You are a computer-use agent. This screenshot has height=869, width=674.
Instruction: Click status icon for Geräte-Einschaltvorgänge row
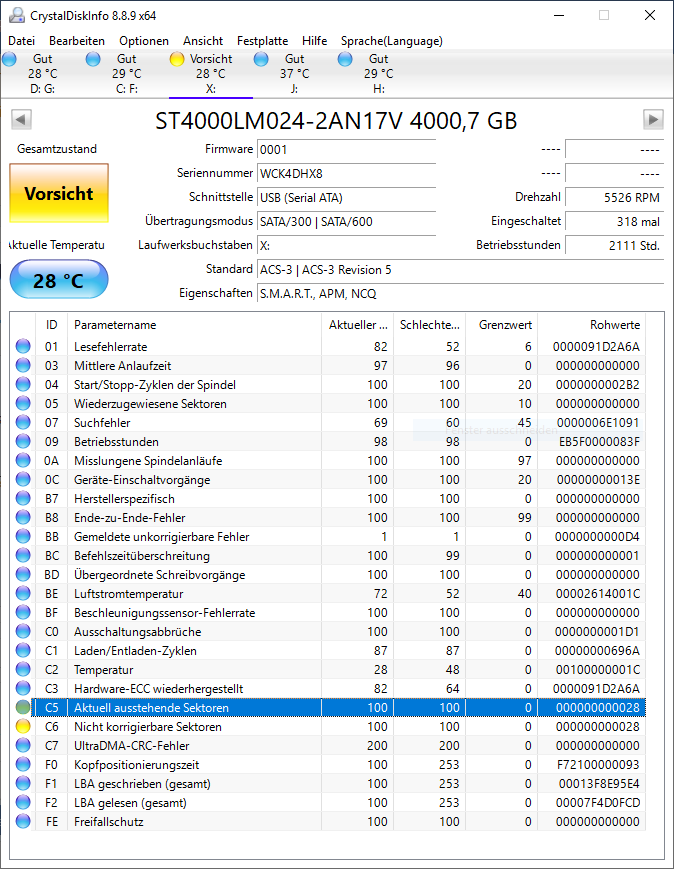23,479
